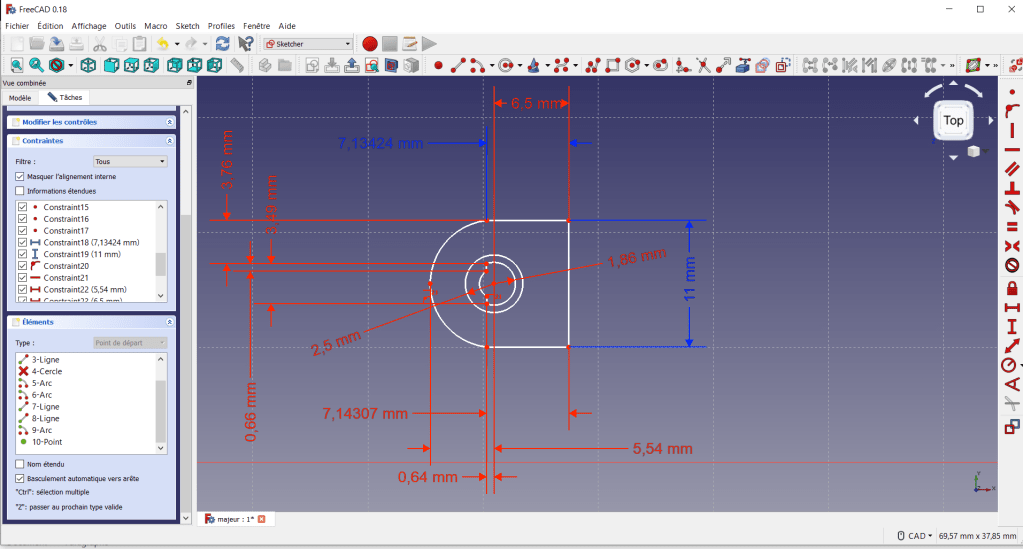Click the undo arrow icon
This screenshot has height=549, width=1023.
(163, 44)
